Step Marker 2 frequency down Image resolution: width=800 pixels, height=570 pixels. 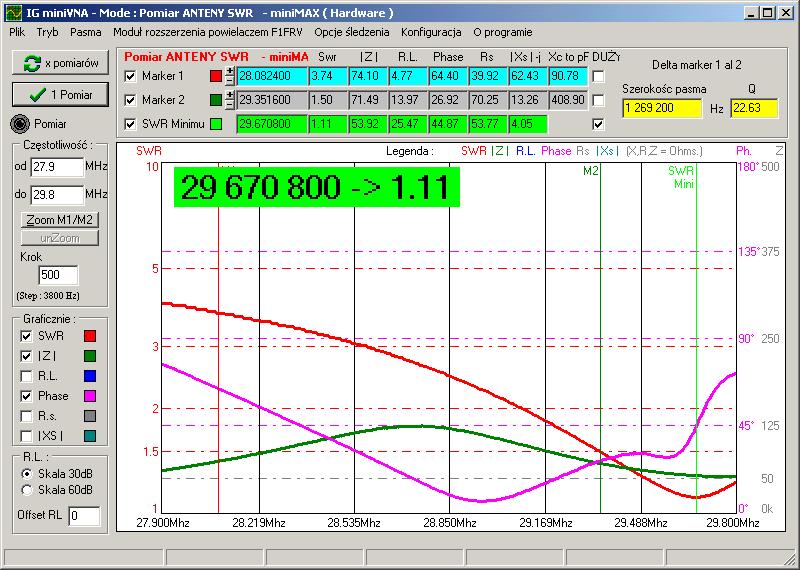point(230,105)
